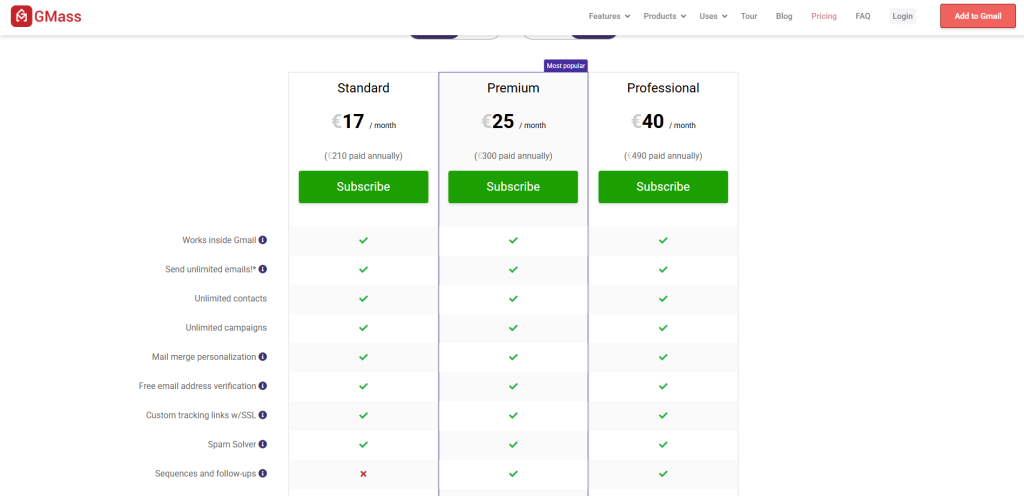Click Professional checkmark for Works inside Gmail
Image resolution: width=1024 pixels, height=496 pixels.
pyautogui.click(x=663, y=240)
